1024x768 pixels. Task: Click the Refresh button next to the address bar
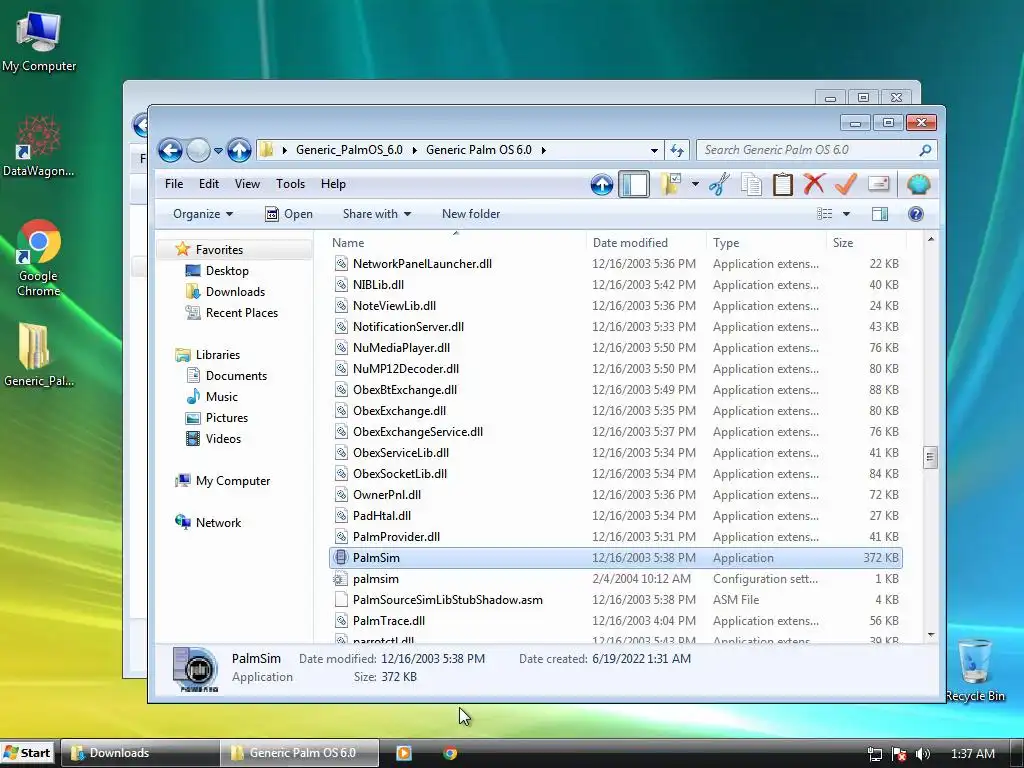pyautogui.click(x=677, y=151)
